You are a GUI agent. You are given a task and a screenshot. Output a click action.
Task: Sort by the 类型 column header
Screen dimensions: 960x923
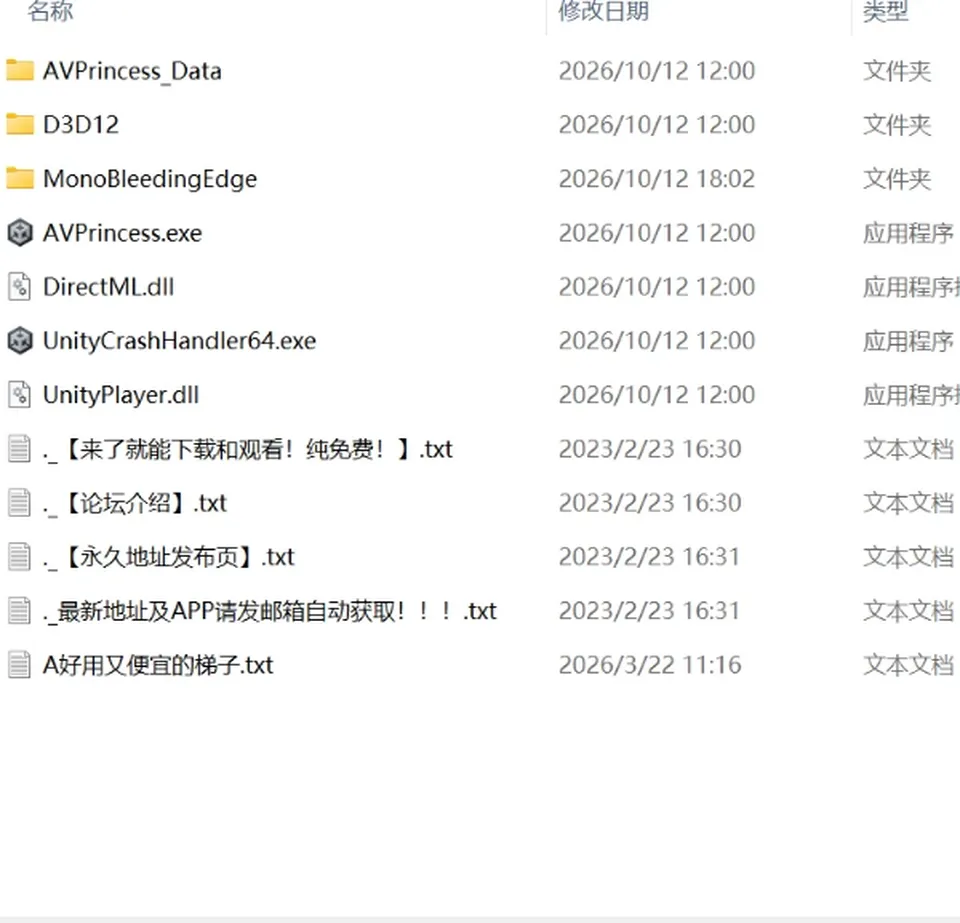[885, 10]
